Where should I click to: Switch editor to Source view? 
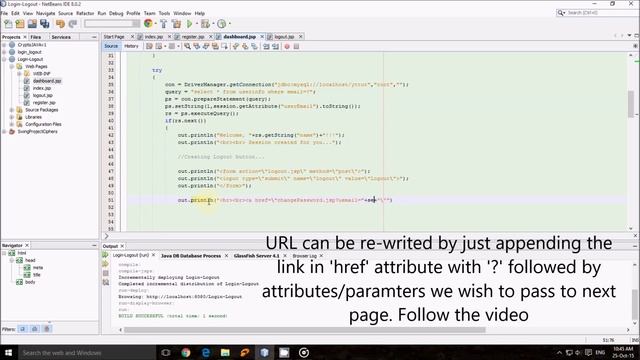pos(111,47)
